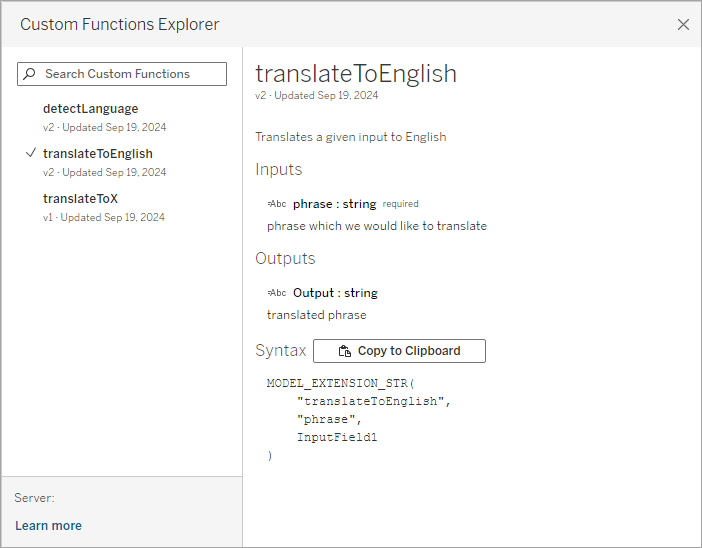Click the Abc string icon next to Output
702x548 pixels.
277,293
